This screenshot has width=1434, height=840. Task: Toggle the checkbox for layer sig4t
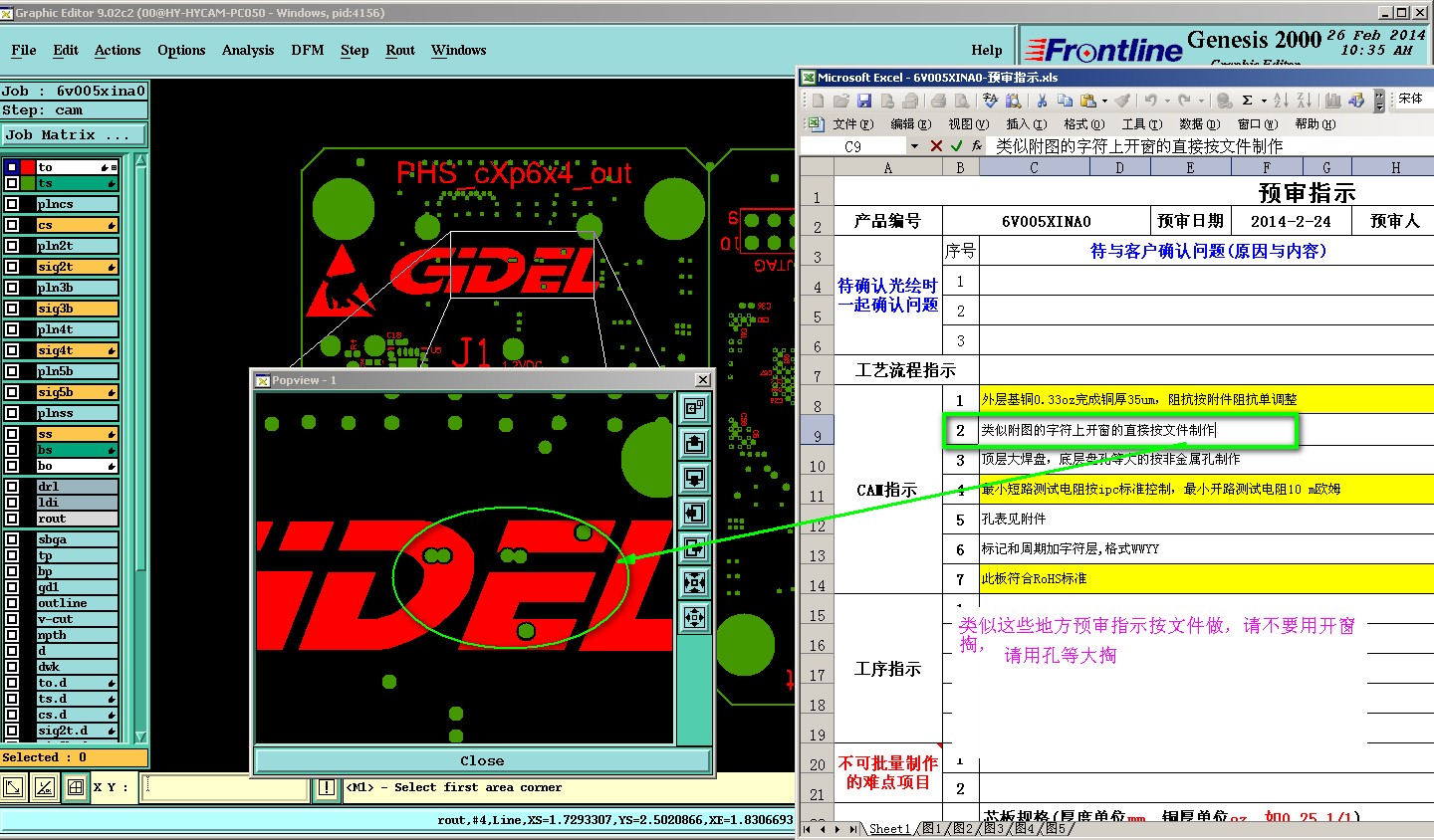tap(12, 350)
